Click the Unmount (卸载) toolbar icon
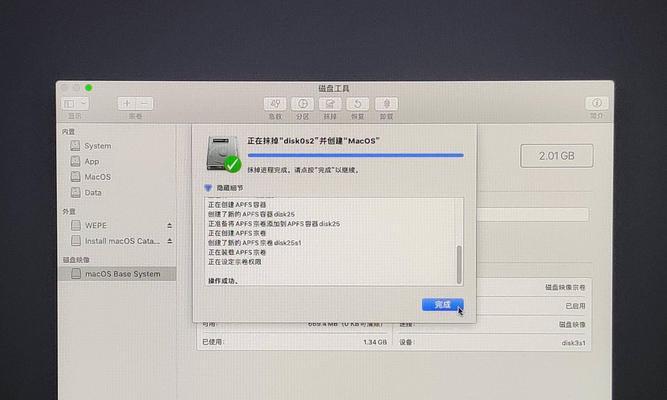 (x=386, y=104)
